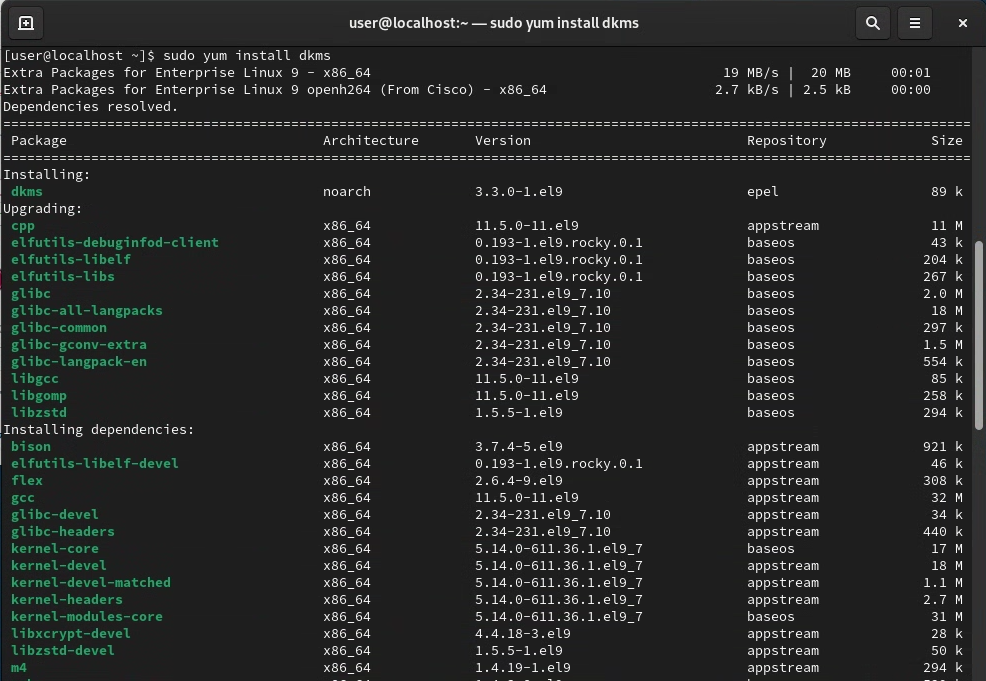Click m4 dependency name
Viewport: 986px width, 681px height.
(x=19, y=667)
